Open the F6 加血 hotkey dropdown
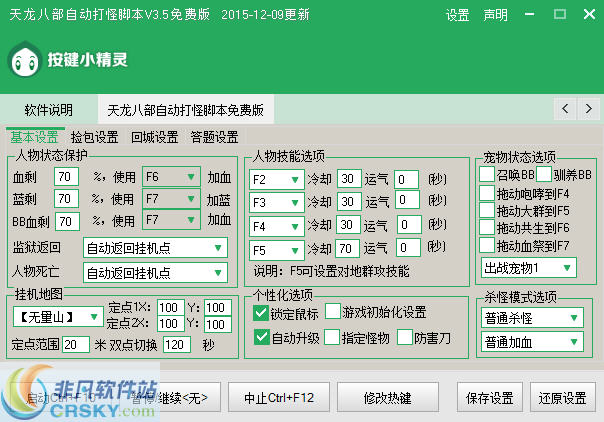 [171, 177]
